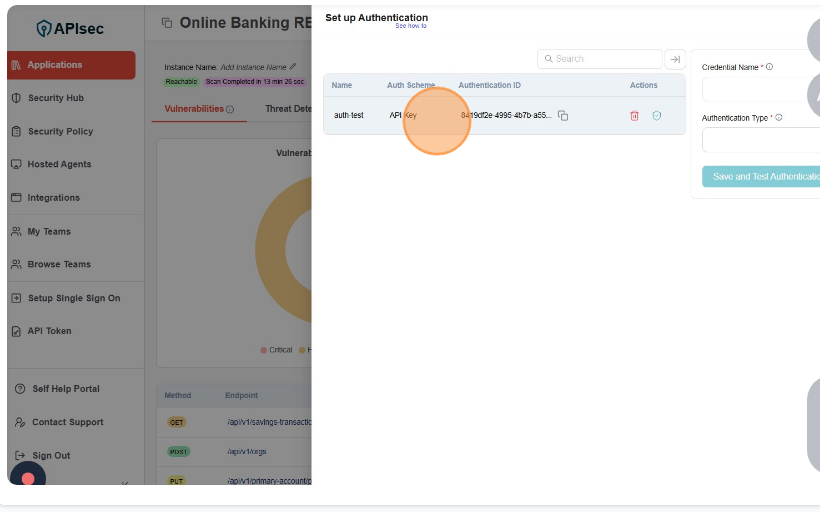Copy the authentication ID with copy icon
This screenshot has height=512, width=820.
[563, 116]
